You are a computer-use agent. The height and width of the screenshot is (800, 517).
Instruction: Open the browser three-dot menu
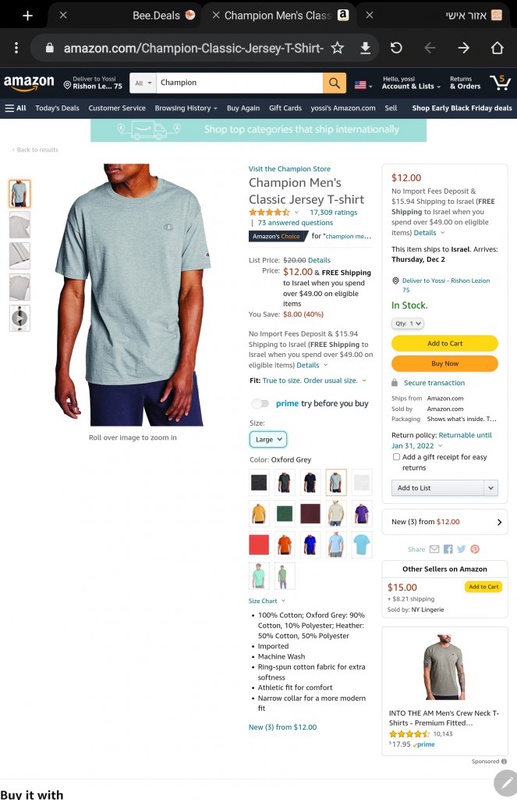[16, 48]
